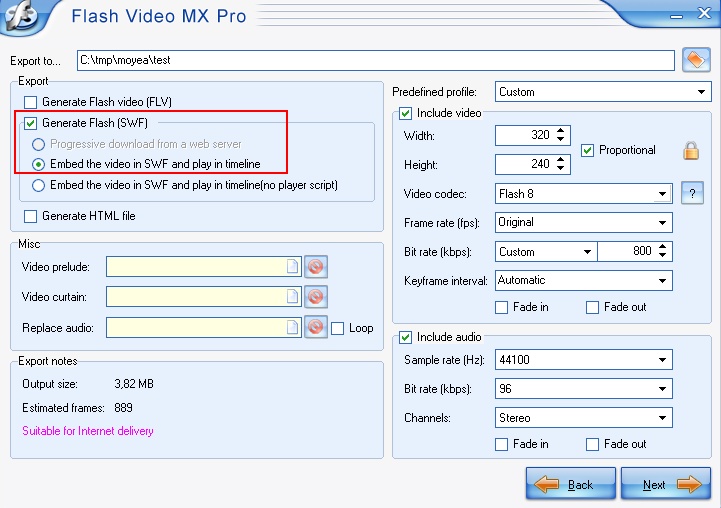This screenshot has width=721, height=508.
Task: Open the Sample rate dropdown
Action: point(662,360)
